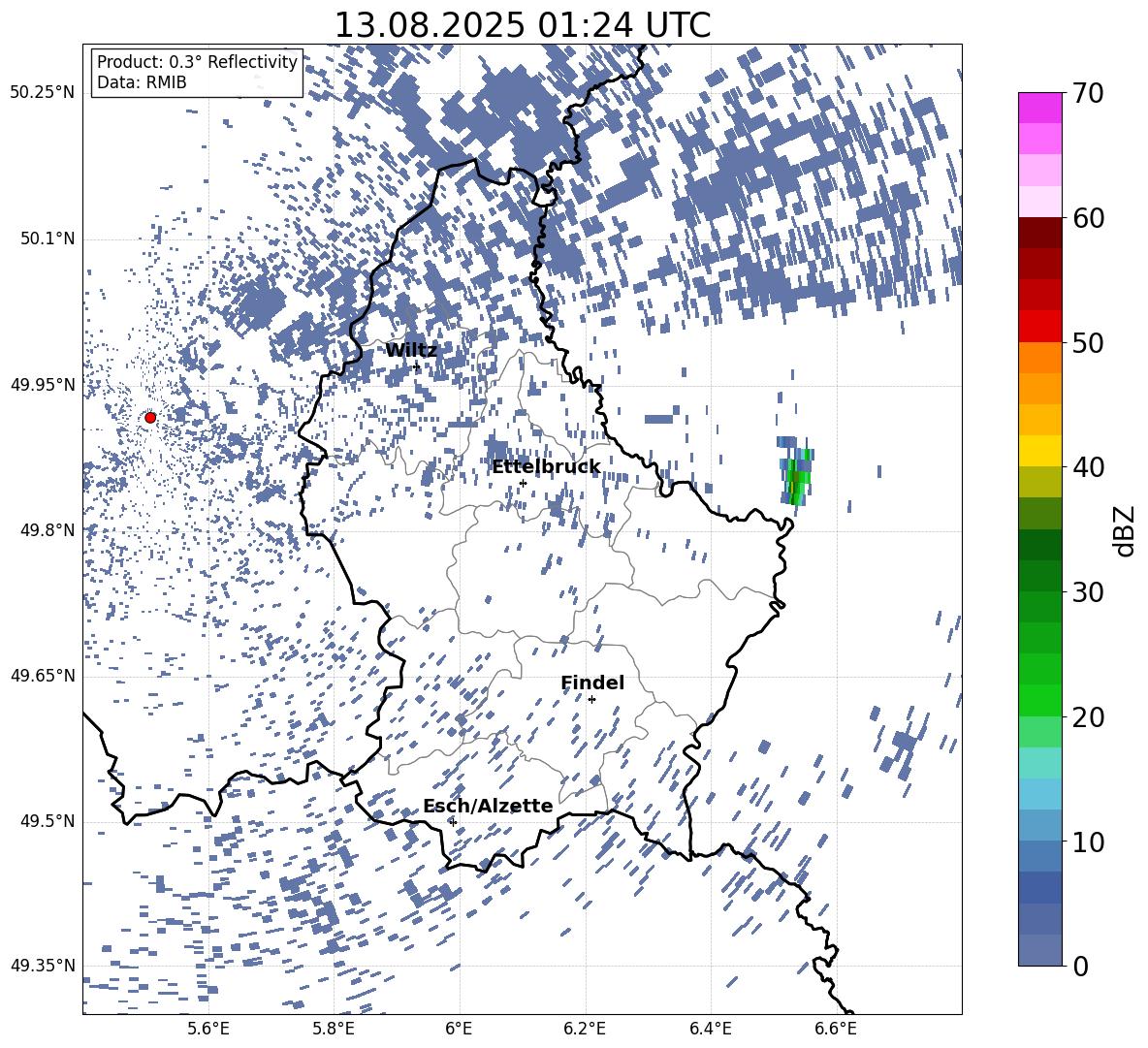Click the colorbar tick label 40
Image resolution: width=1148 pixels, height=1048 pixels.
tap(1087, 467)
